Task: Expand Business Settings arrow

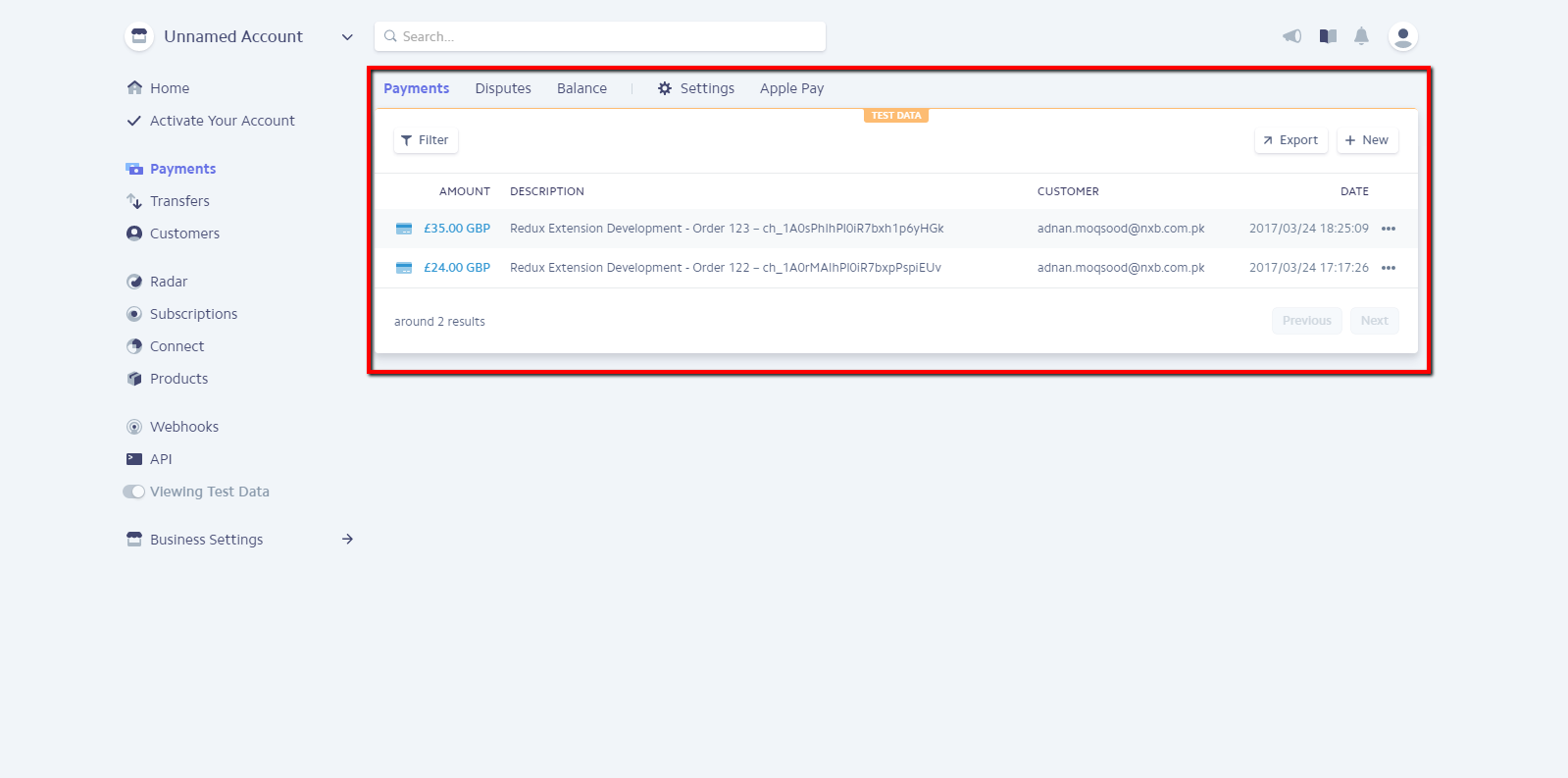Action: [x=347, y=540]
